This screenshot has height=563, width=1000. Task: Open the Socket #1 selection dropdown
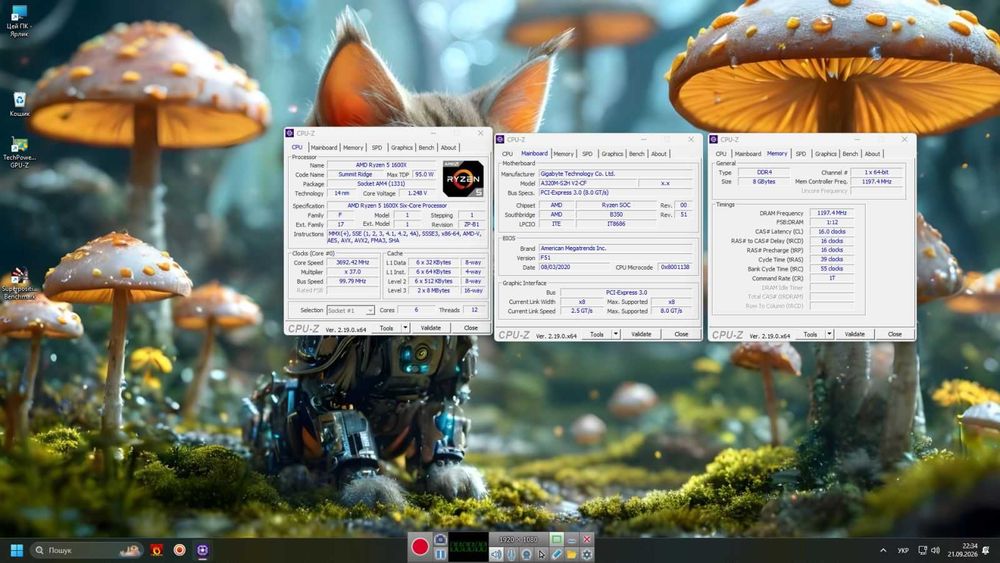pyautogui.click(x=350, y=310)
